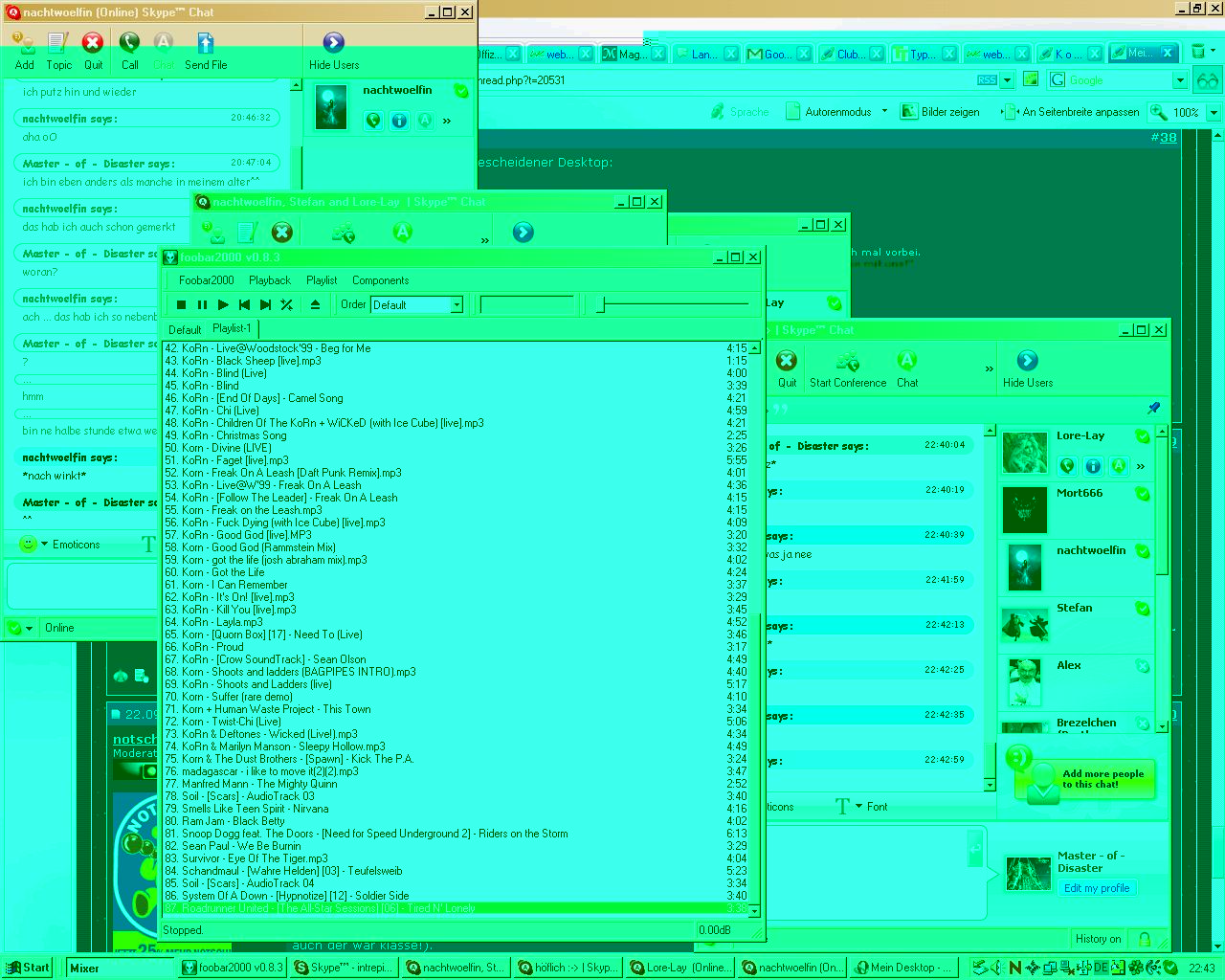Switch to the Default playlist tab
This screenshot has width=1225, height=980.
(185, 329)
